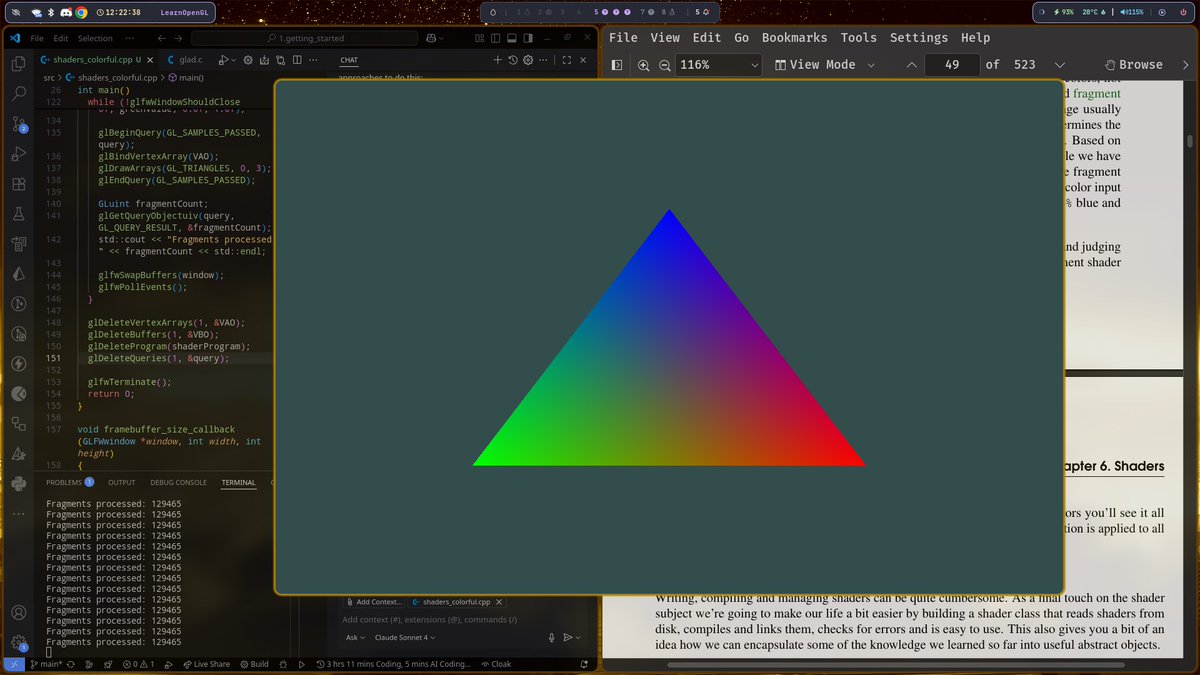
Task: Select the src breadcrumb segment
Action: pyautogui.click(x=49, y=77)
